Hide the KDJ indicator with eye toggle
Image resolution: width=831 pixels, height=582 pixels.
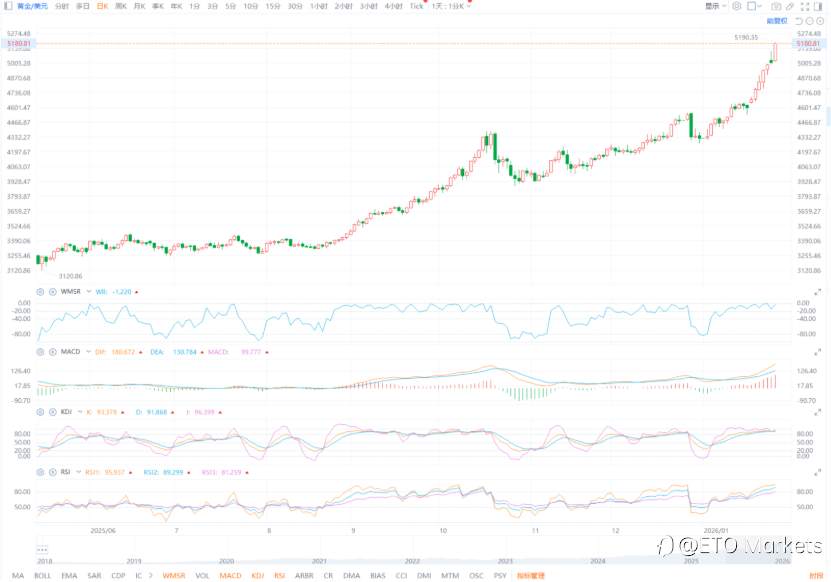point(53,411)
